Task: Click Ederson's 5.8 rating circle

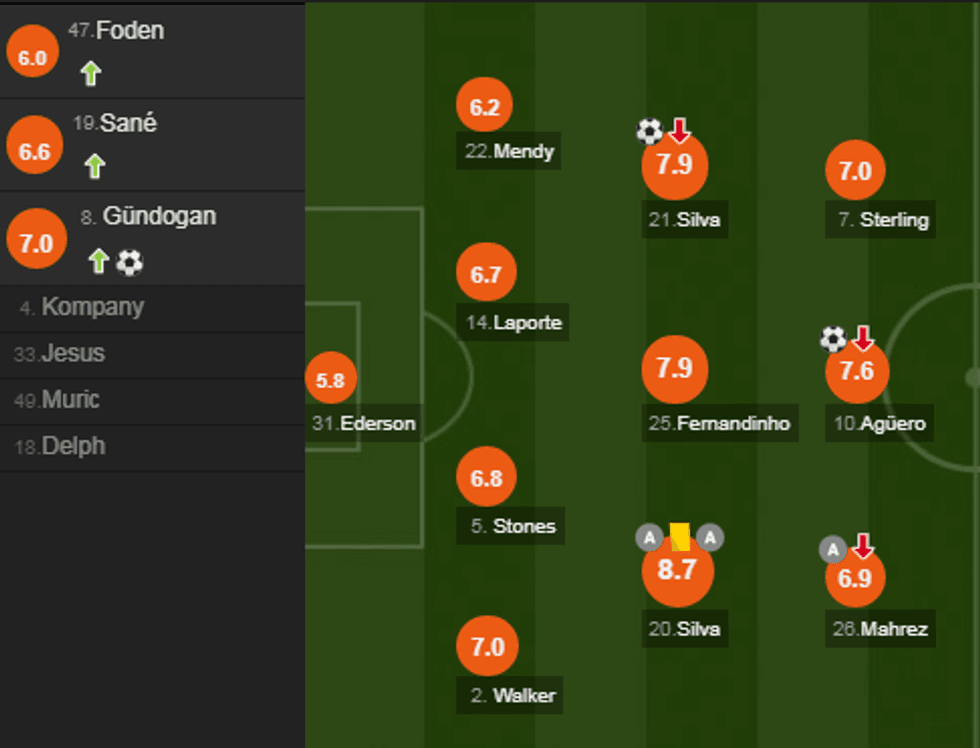Action: coord(330,380)
